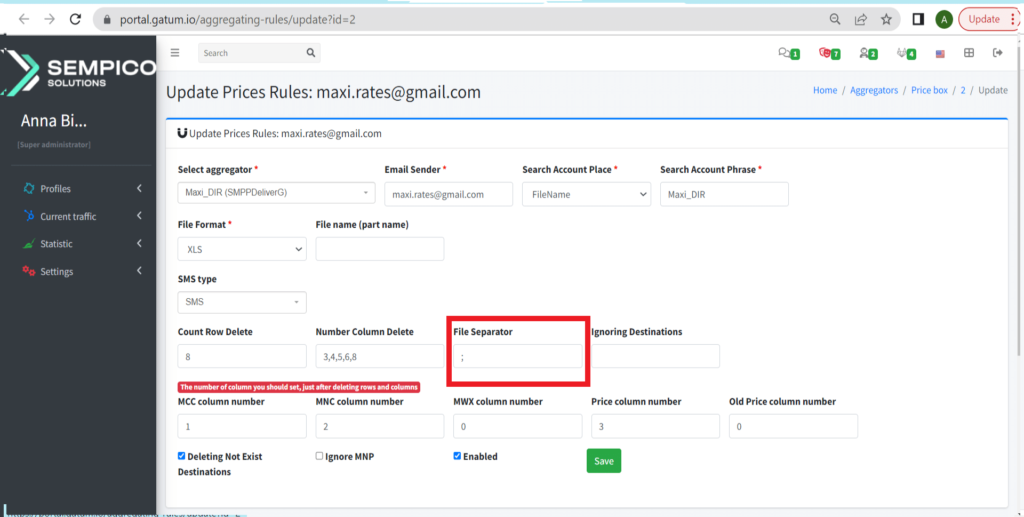
Task: Change language via the US flag icon
Action: coord(940,54)
